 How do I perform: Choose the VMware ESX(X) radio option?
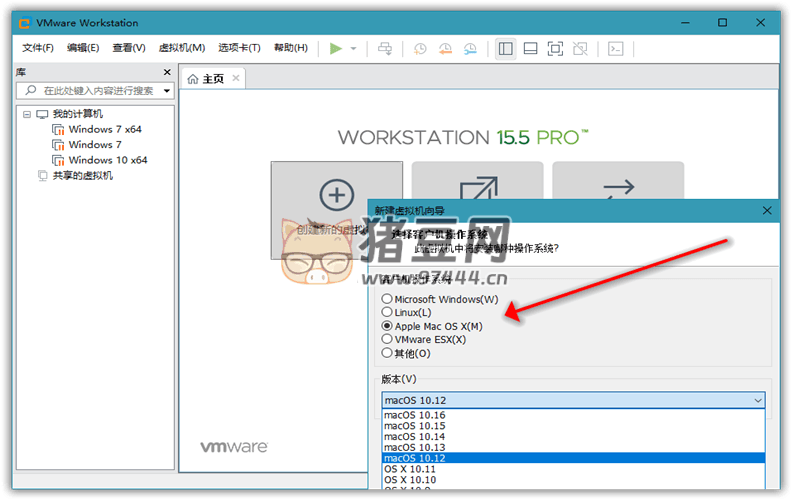(387, 339)
